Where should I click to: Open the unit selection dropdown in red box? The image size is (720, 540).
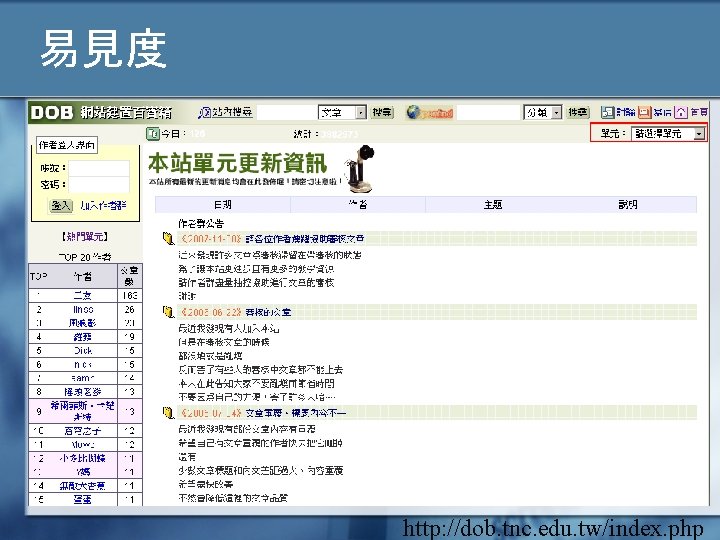click(x=668, y=134)
